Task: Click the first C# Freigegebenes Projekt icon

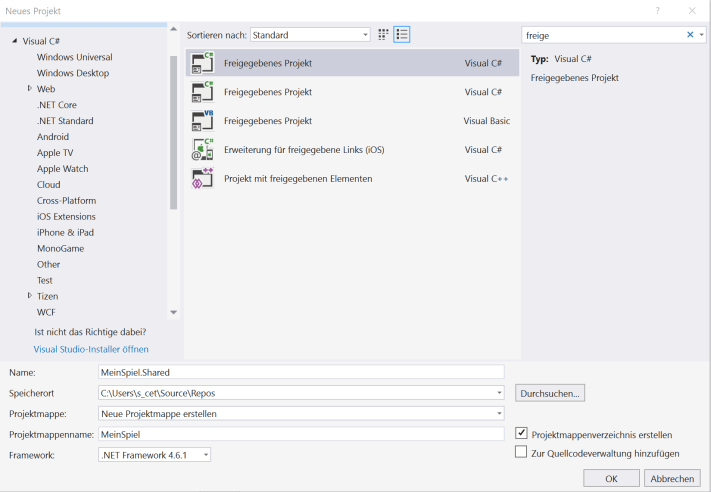Action: coord(202,63)
